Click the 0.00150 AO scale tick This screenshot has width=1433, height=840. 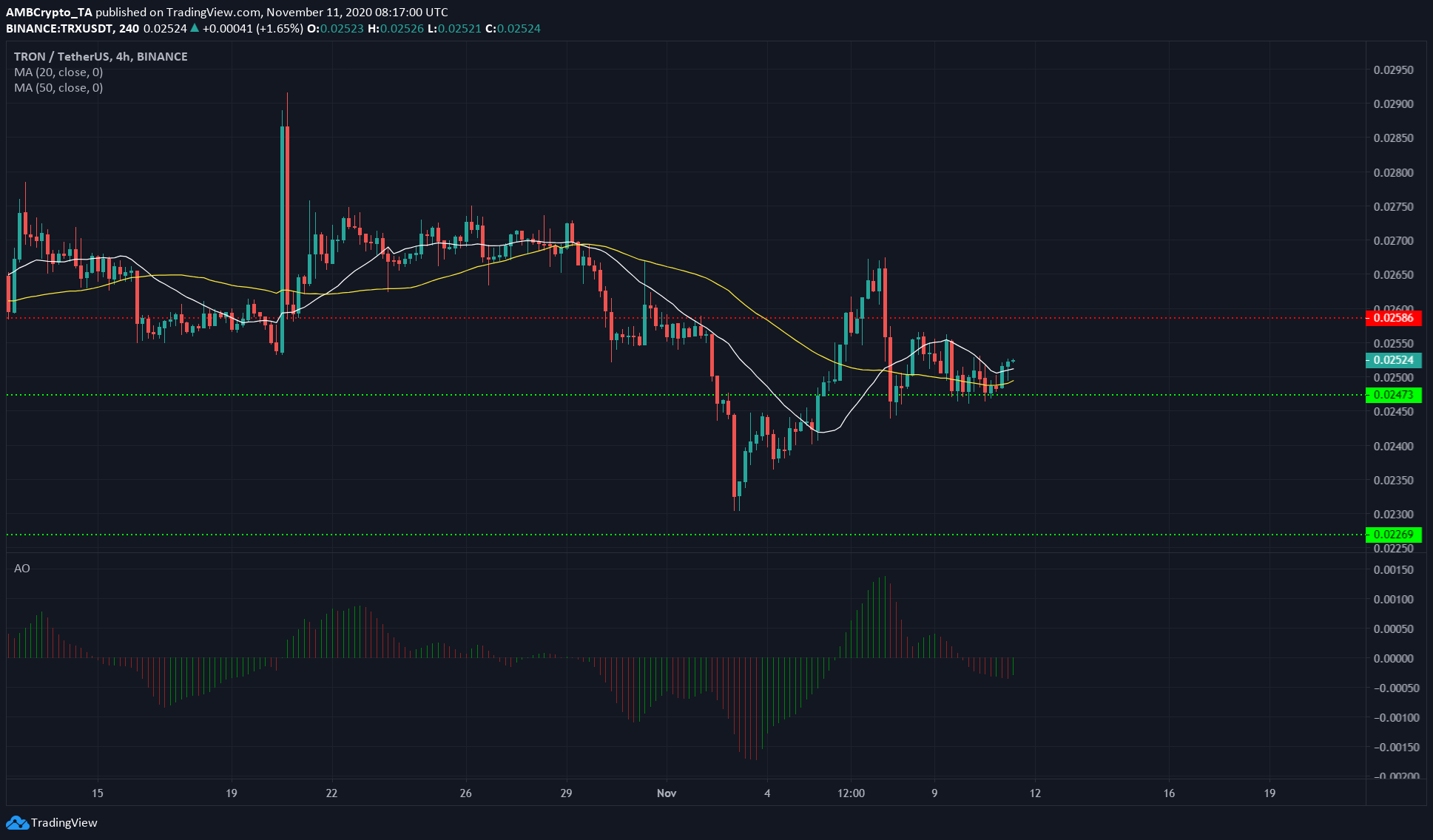1393,569
